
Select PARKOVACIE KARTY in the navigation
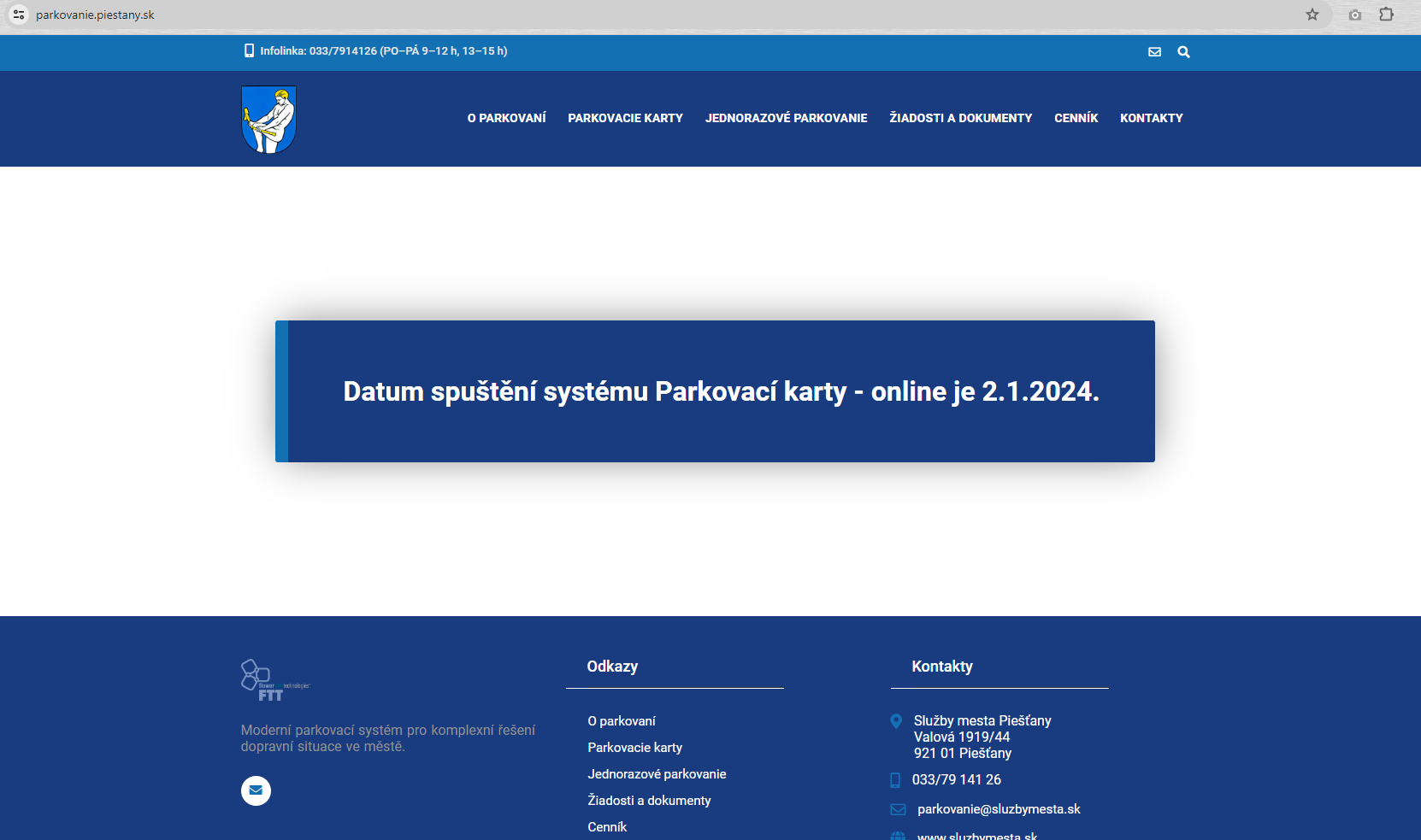click(x=625, y=118)
